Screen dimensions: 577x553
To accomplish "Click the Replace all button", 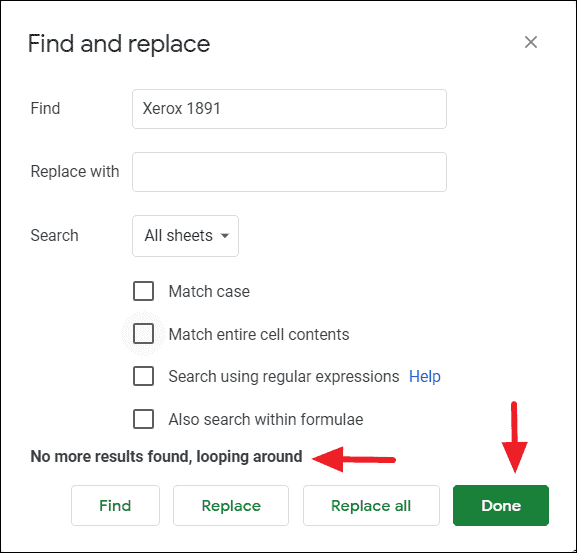I will click(371, 506).
